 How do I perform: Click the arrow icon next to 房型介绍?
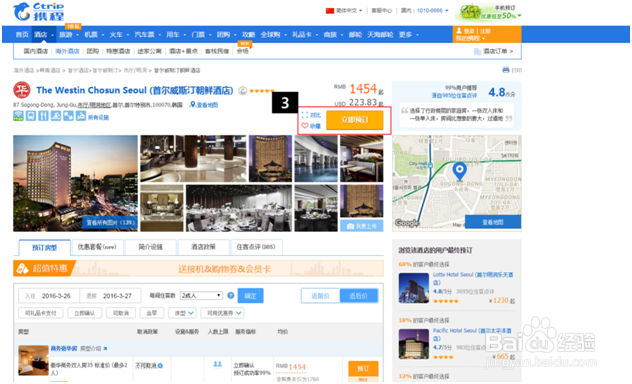(105, 348)
